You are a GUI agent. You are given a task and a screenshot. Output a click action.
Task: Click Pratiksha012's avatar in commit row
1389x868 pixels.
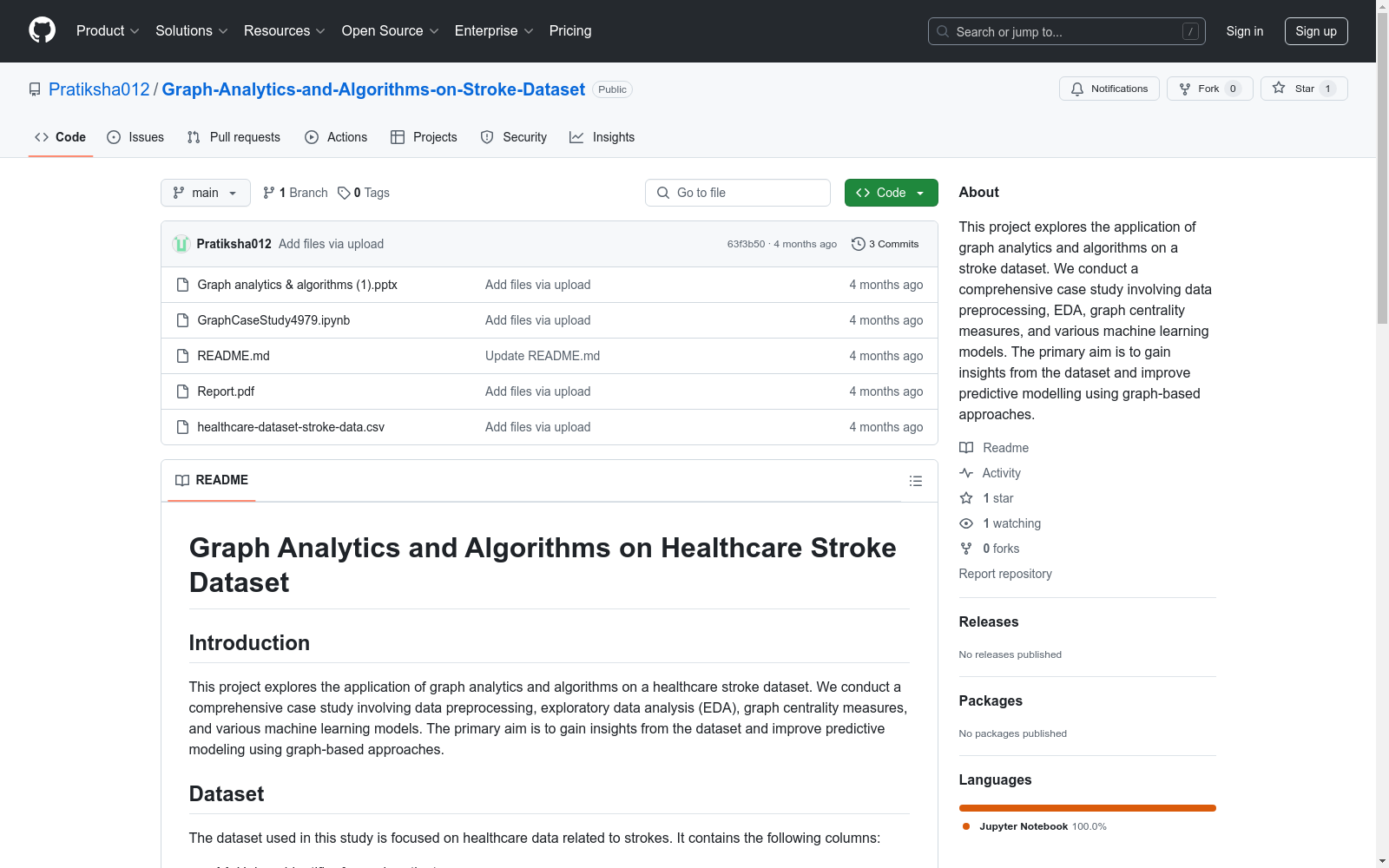pos(181,244)
